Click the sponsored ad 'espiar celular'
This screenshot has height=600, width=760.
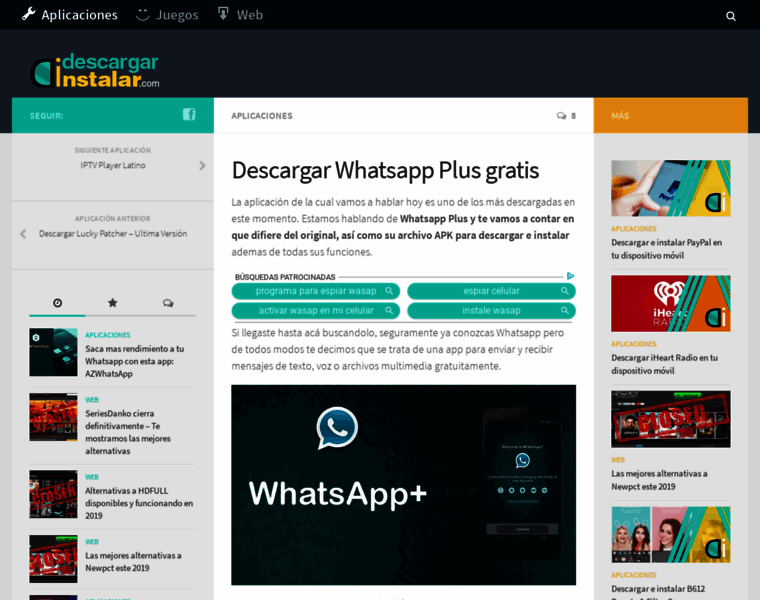491,291
